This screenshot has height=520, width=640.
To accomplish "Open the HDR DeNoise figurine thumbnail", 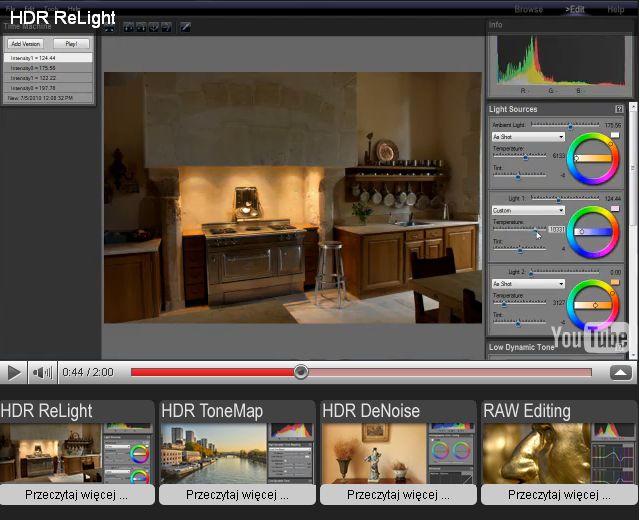I will click(398, 453).
